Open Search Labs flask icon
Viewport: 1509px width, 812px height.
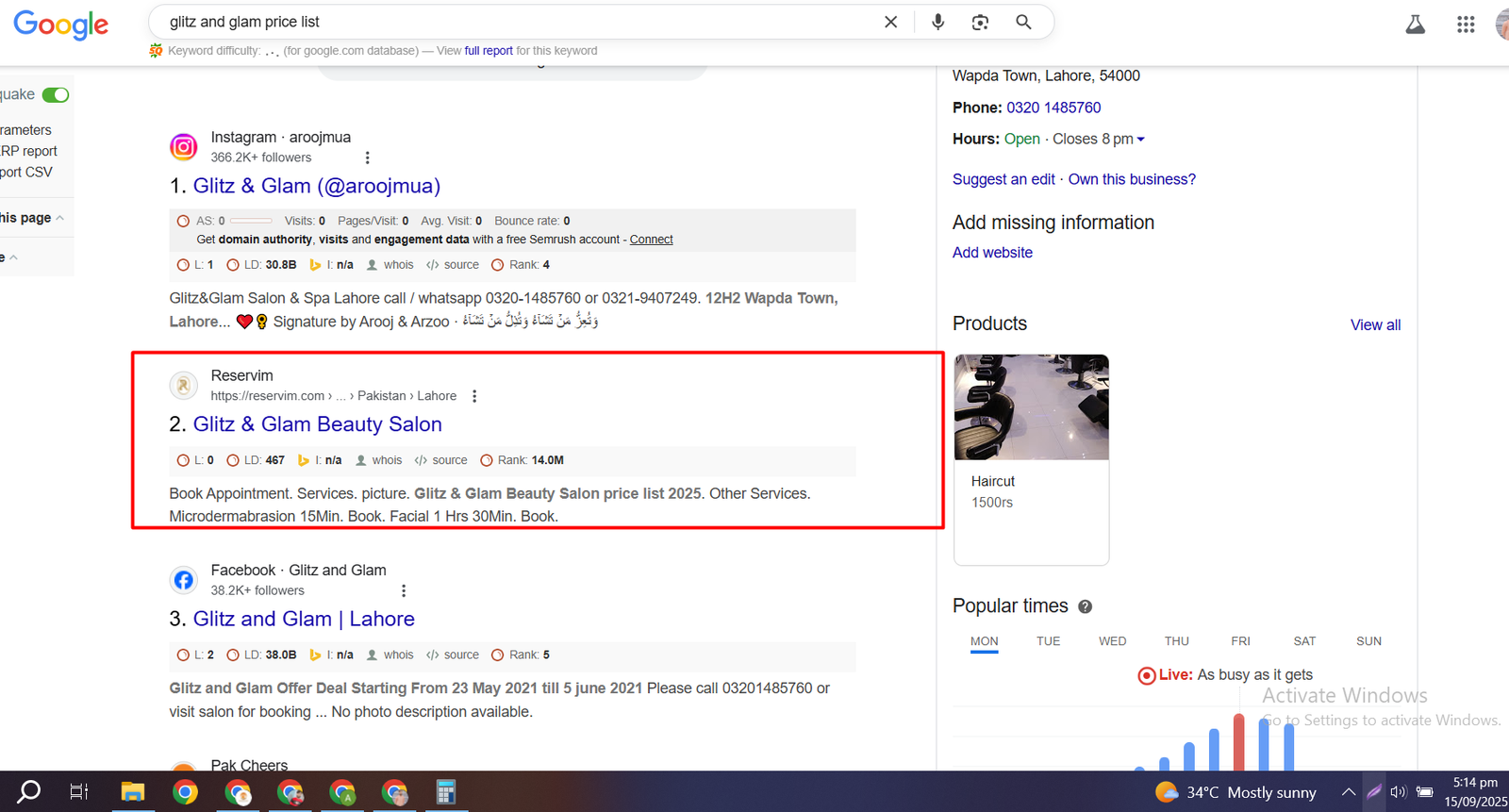pyautogui.click(x=1415, y=25)
